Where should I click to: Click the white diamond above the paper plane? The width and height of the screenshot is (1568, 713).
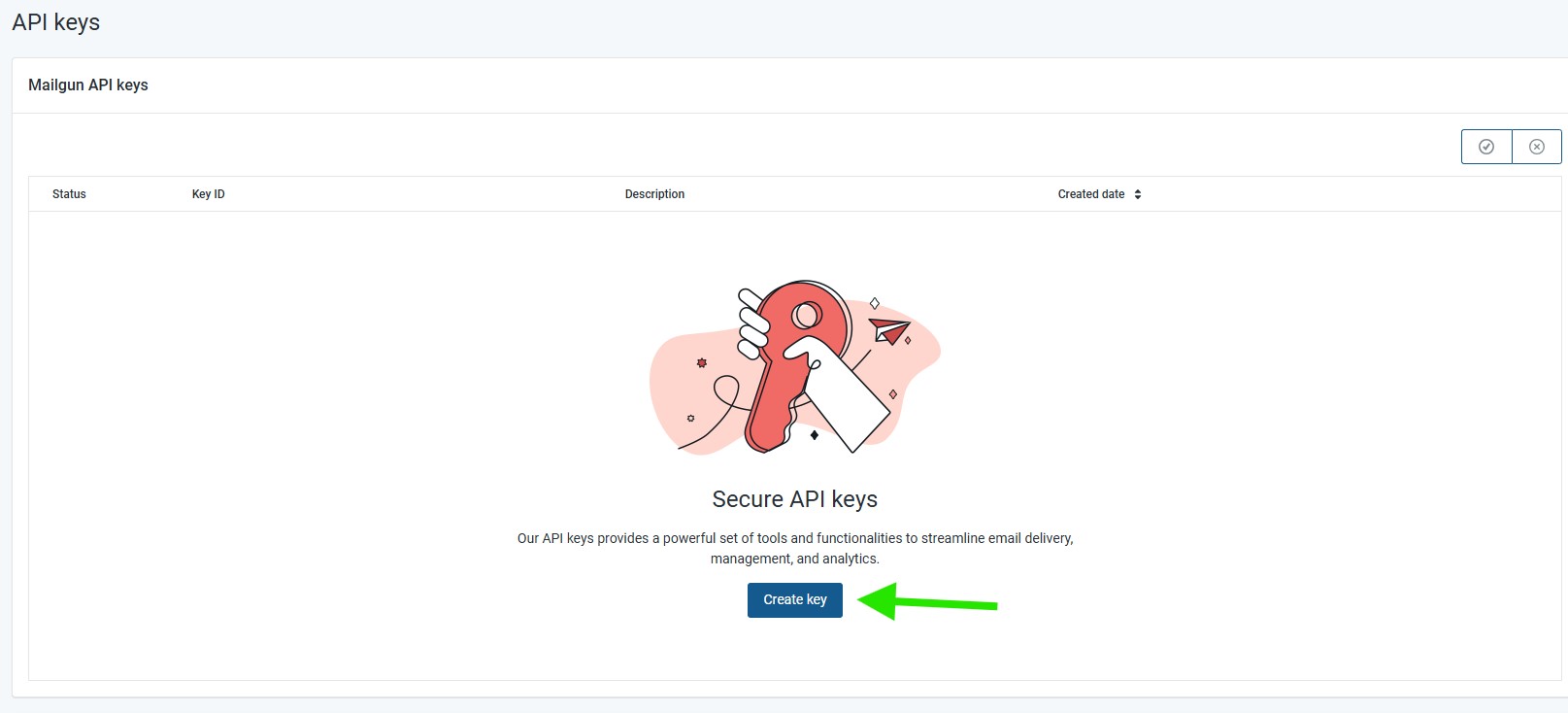coord(874,303)
